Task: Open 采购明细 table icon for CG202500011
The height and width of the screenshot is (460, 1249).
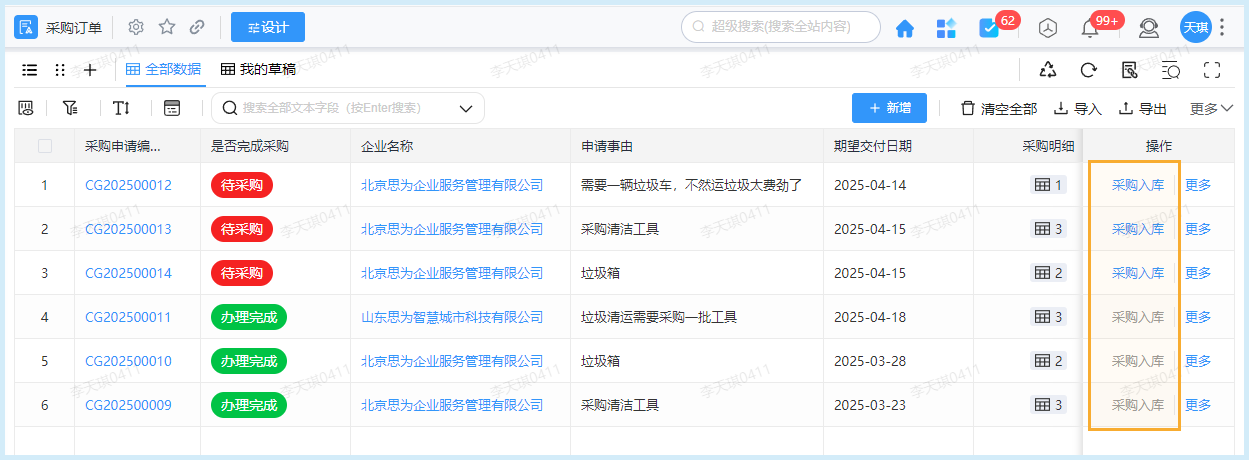Action: [x=1048, y=317]
